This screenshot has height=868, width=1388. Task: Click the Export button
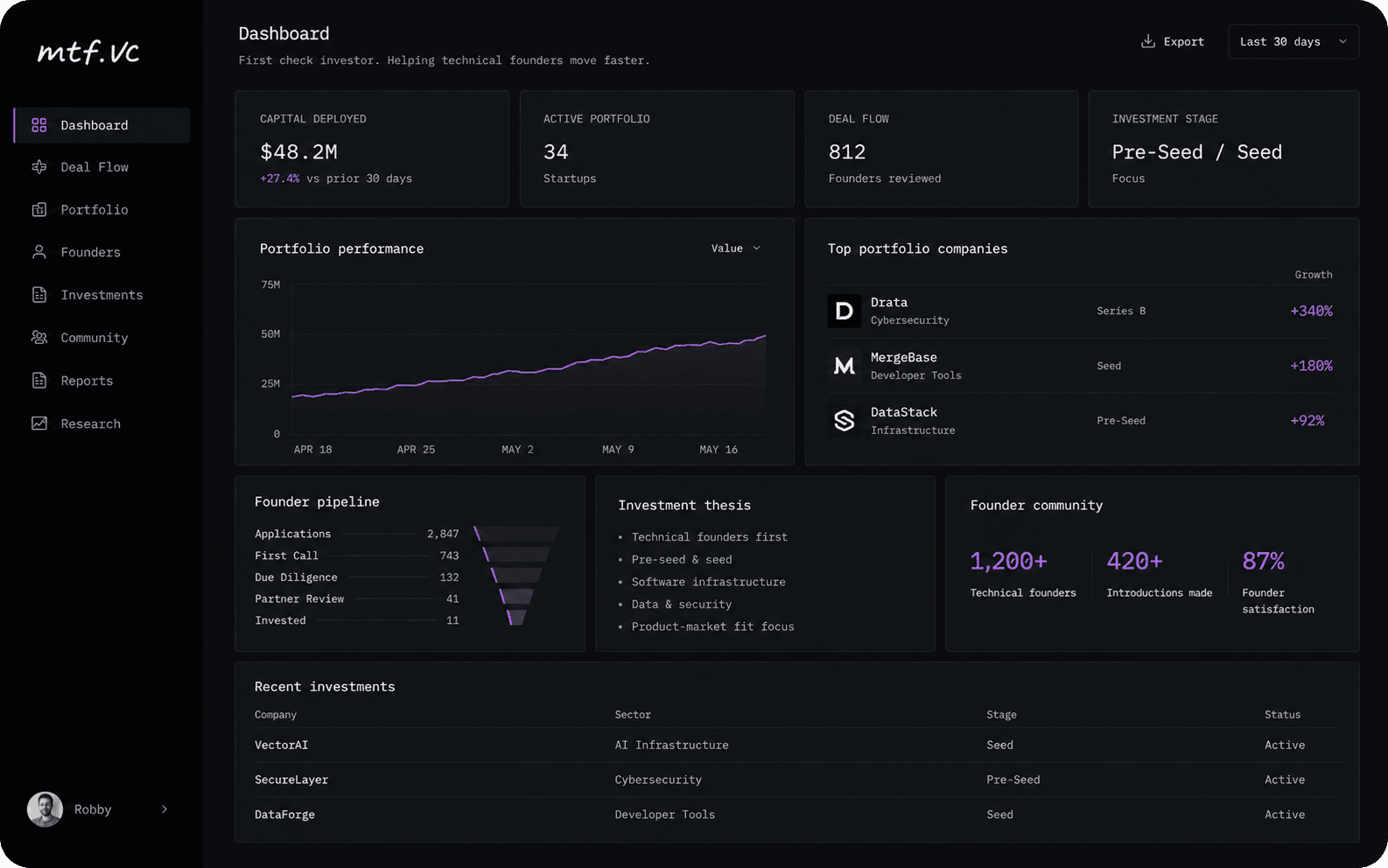click(x=1173, y=41)
